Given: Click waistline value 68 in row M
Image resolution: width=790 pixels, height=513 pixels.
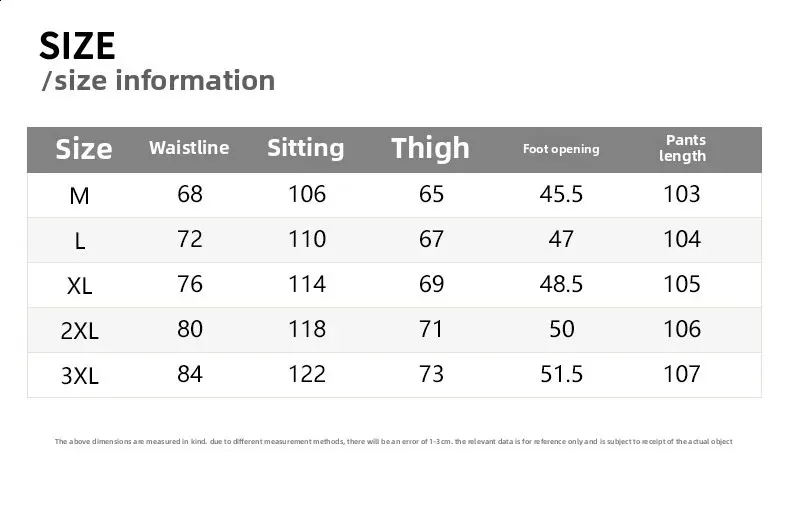Looking at the screenshot, I should pyautogui.click(x=190, y=194).
